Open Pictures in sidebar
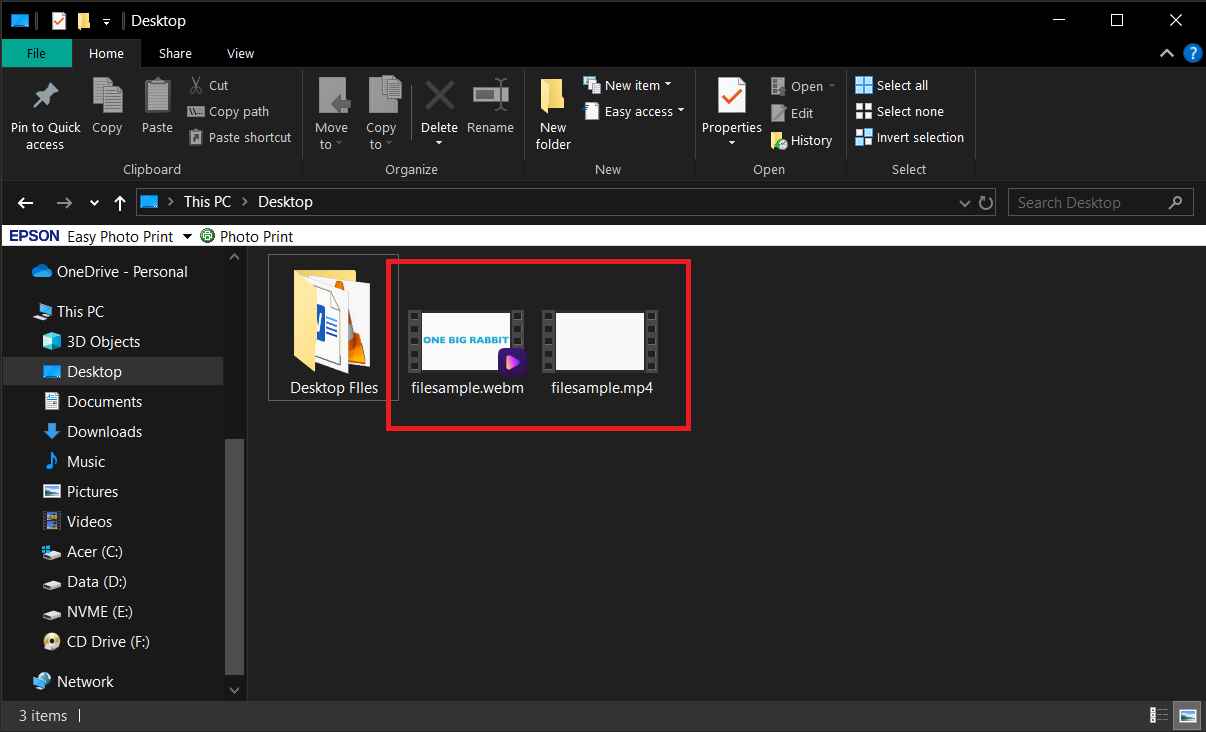1206x732 pixels. pos(92,492)
